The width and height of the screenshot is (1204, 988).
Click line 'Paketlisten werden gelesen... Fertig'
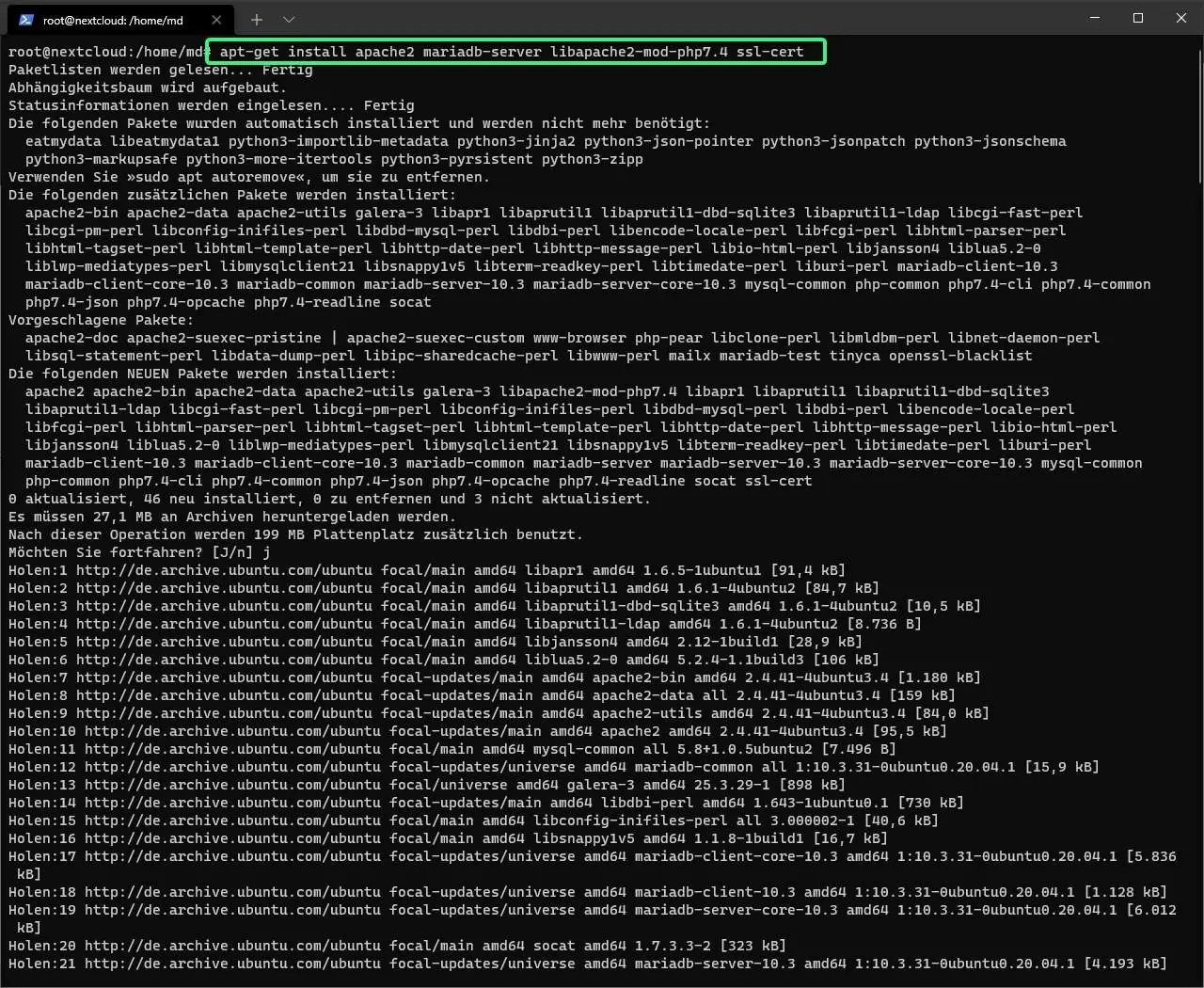click(161, 70)
